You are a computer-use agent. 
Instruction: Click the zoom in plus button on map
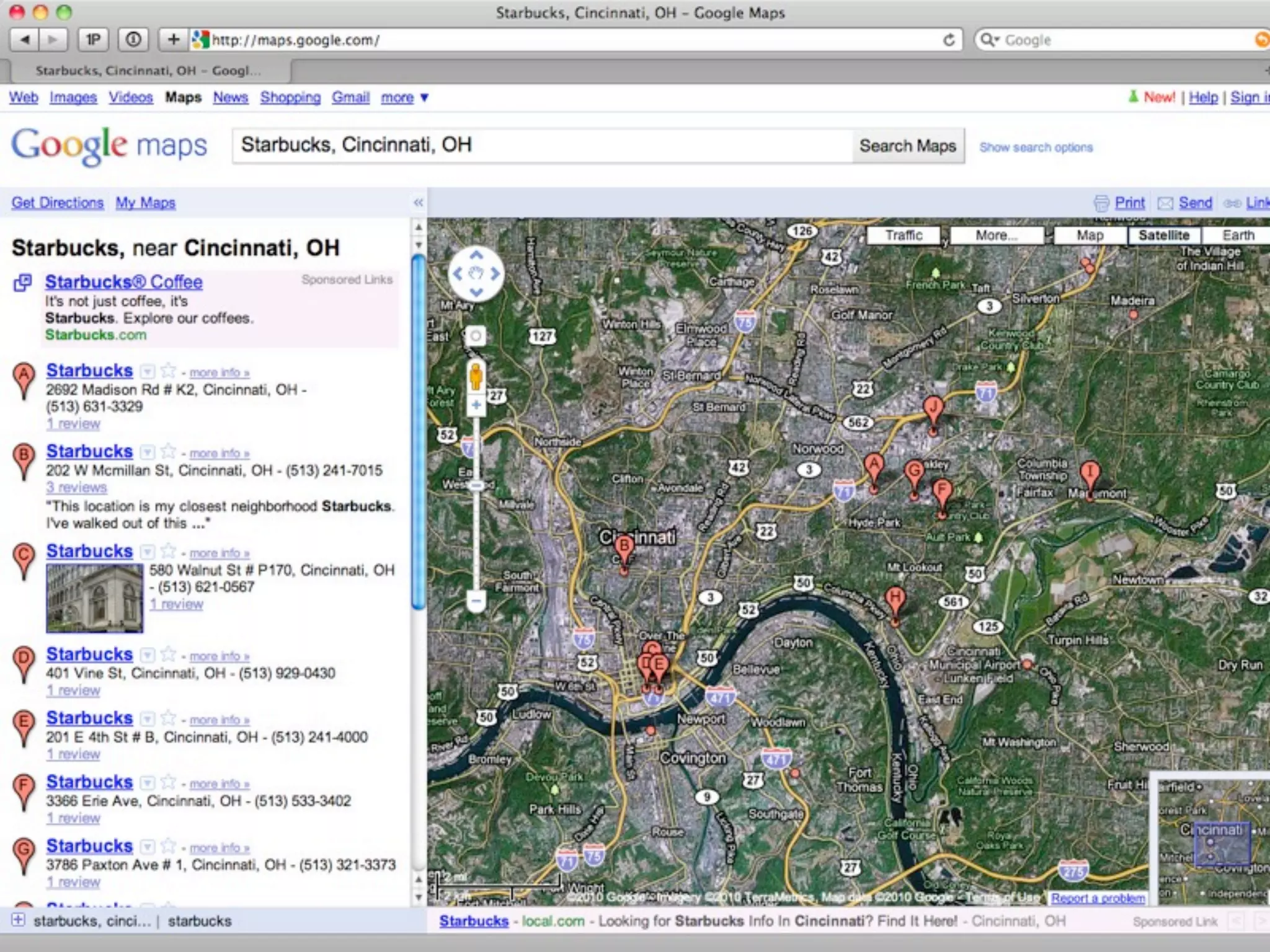click(476, 406)
